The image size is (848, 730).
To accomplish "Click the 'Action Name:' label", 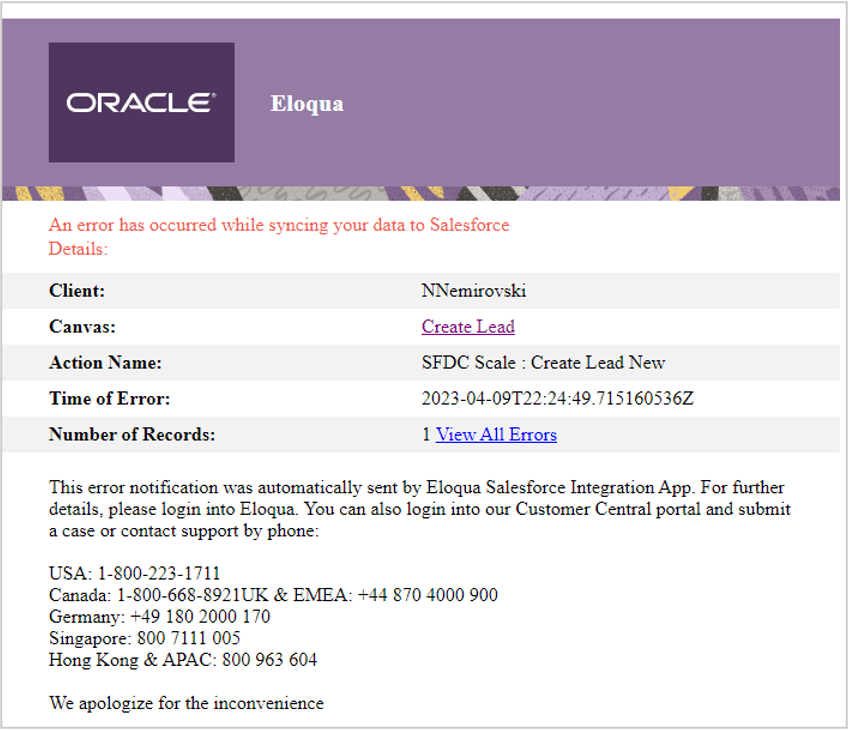I will click(105, 362).
